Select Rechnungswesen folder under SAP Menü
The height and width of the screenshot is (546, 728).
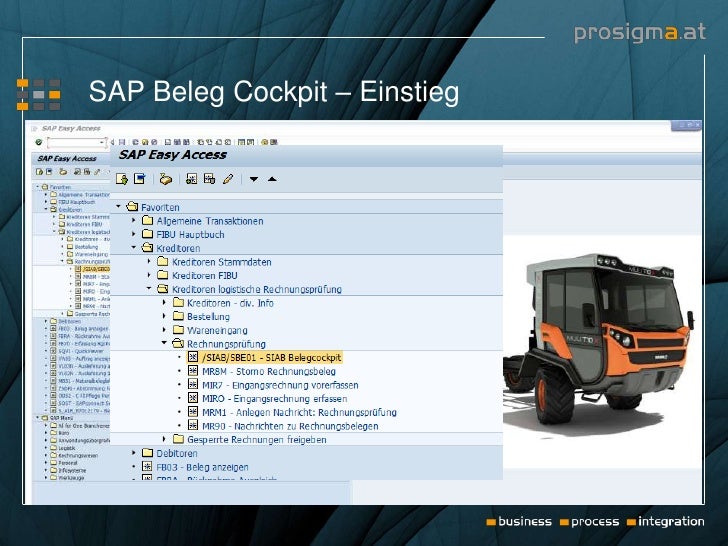pos(78,455)
